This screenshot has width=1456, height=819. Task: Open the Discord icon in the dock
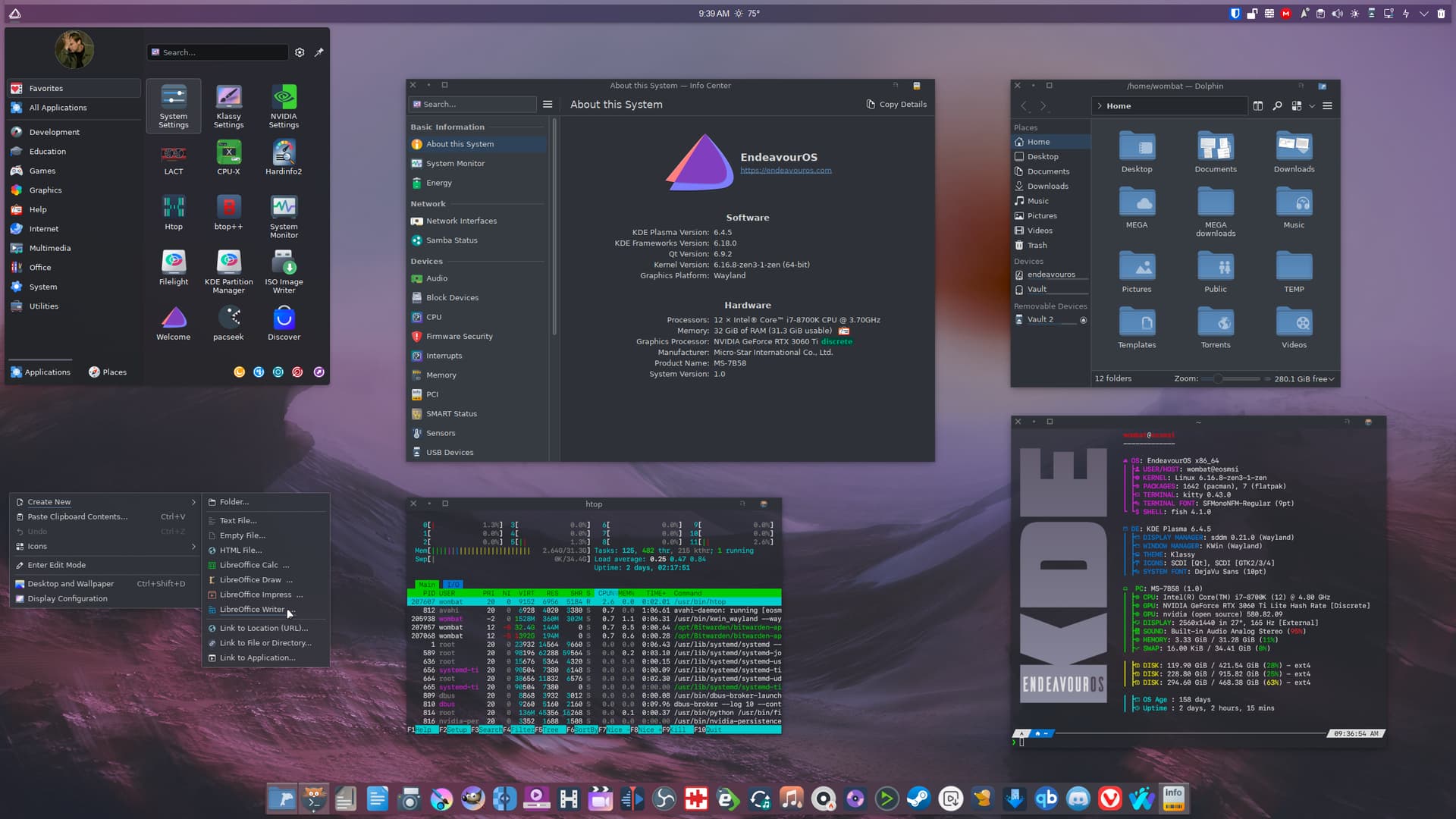click(x=1078, y=799)
